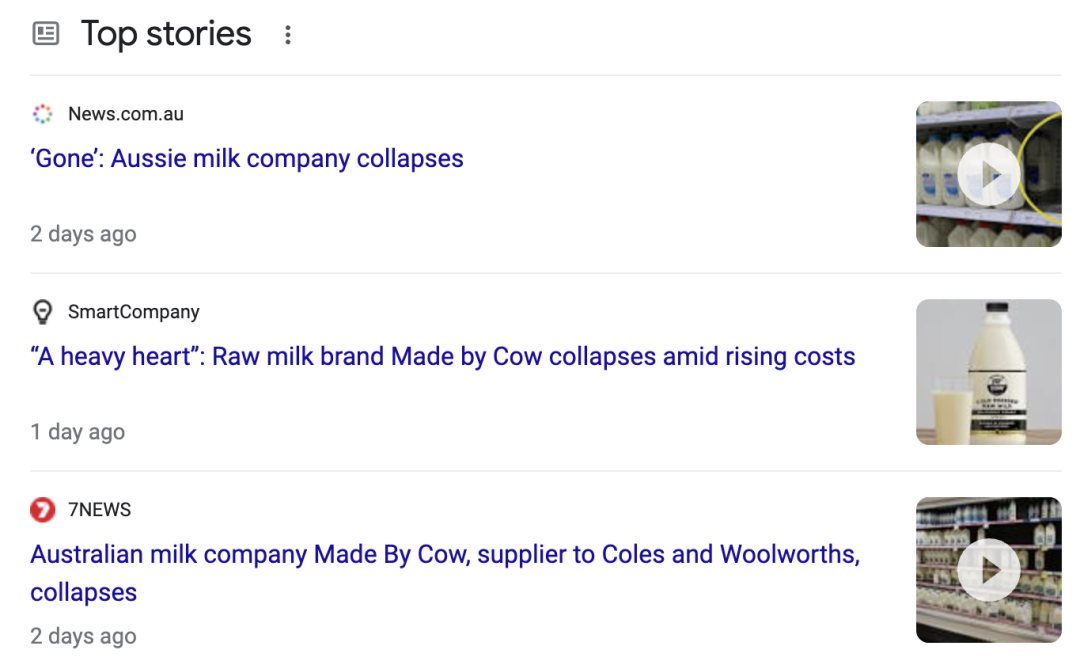Viewport: 1080px width, 665px height.
Task: Open "'Gone': Aussie milk company collapses" headline
Action: 247,158
